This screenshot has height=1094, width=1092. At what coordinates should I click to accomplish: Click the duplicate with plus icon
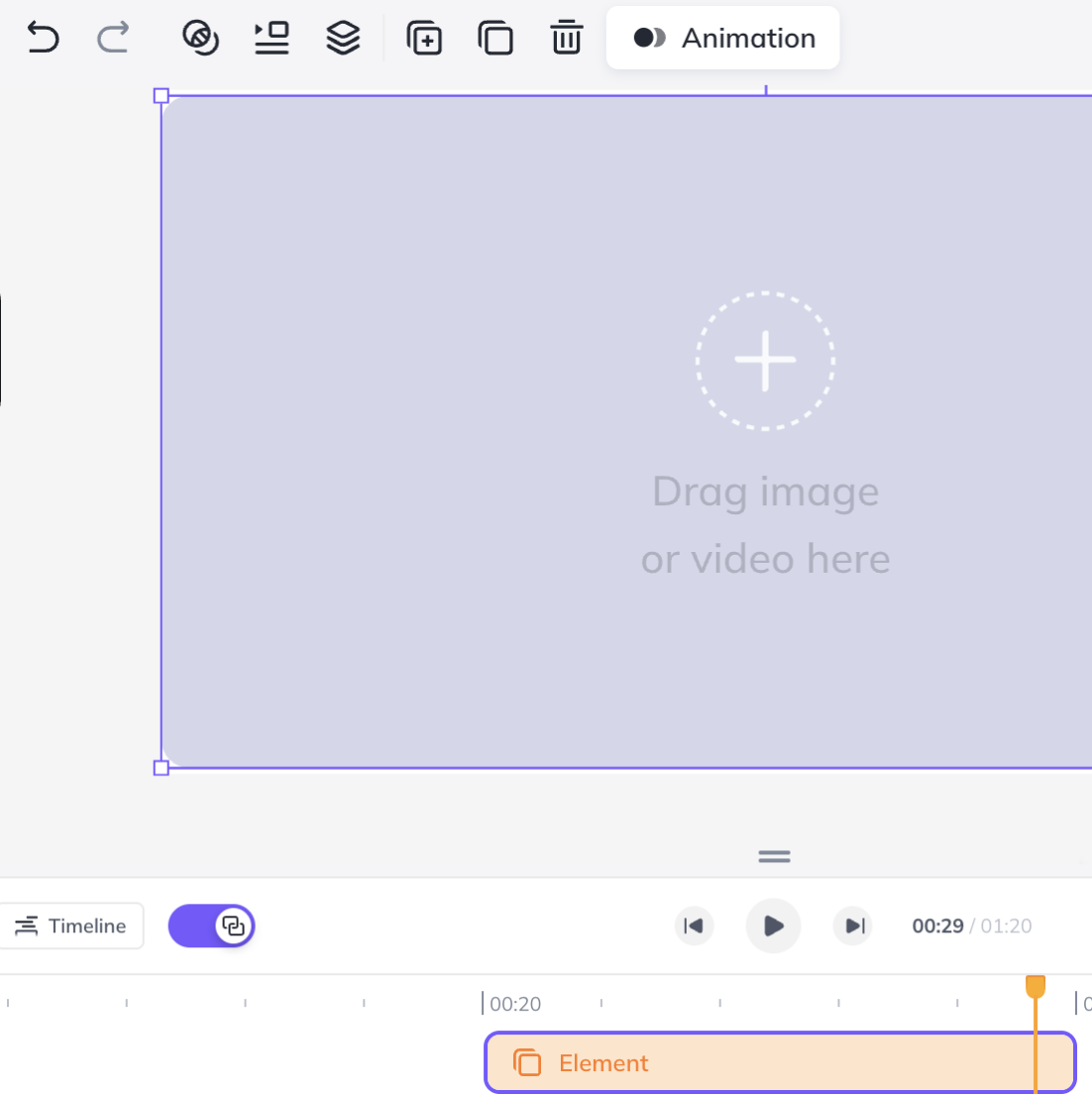point(424,38)
